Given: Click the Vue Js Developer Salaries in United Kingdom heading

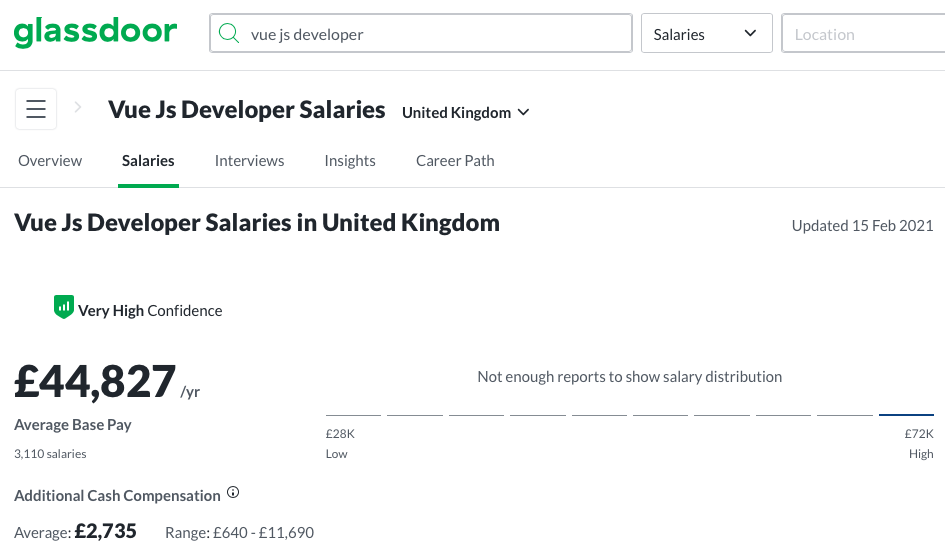Looking at the screenshot, I should tap(257, 223).
